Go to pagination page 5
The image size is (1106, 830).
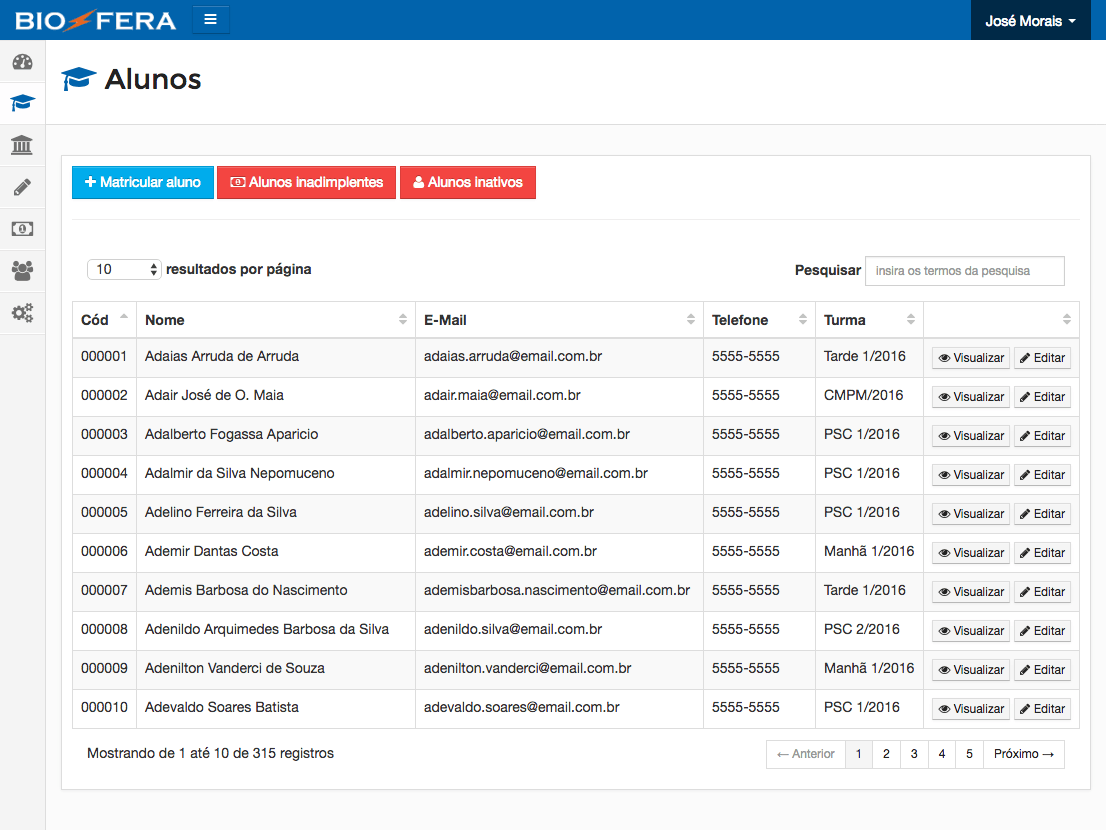[969, 754]
